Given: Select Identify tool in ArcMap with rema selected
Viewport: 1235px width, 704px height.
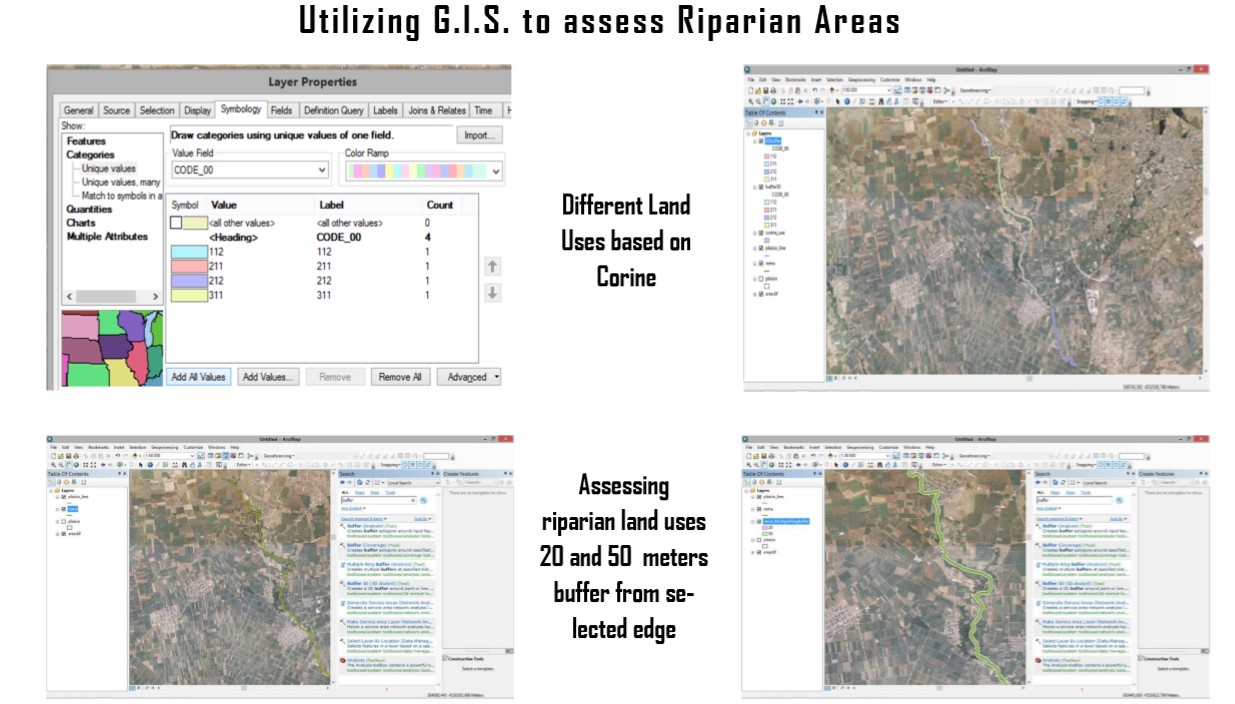Looking at the screenshot, I should (150, 465).
